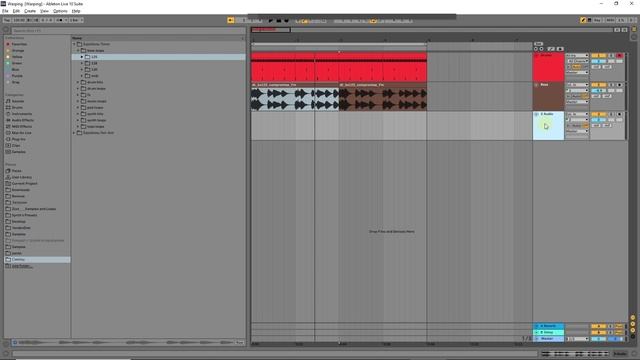Select the Sounds browser category
The height and width of the screenshot is (360, 640).
pyautogui.click(x=18, y=101)
